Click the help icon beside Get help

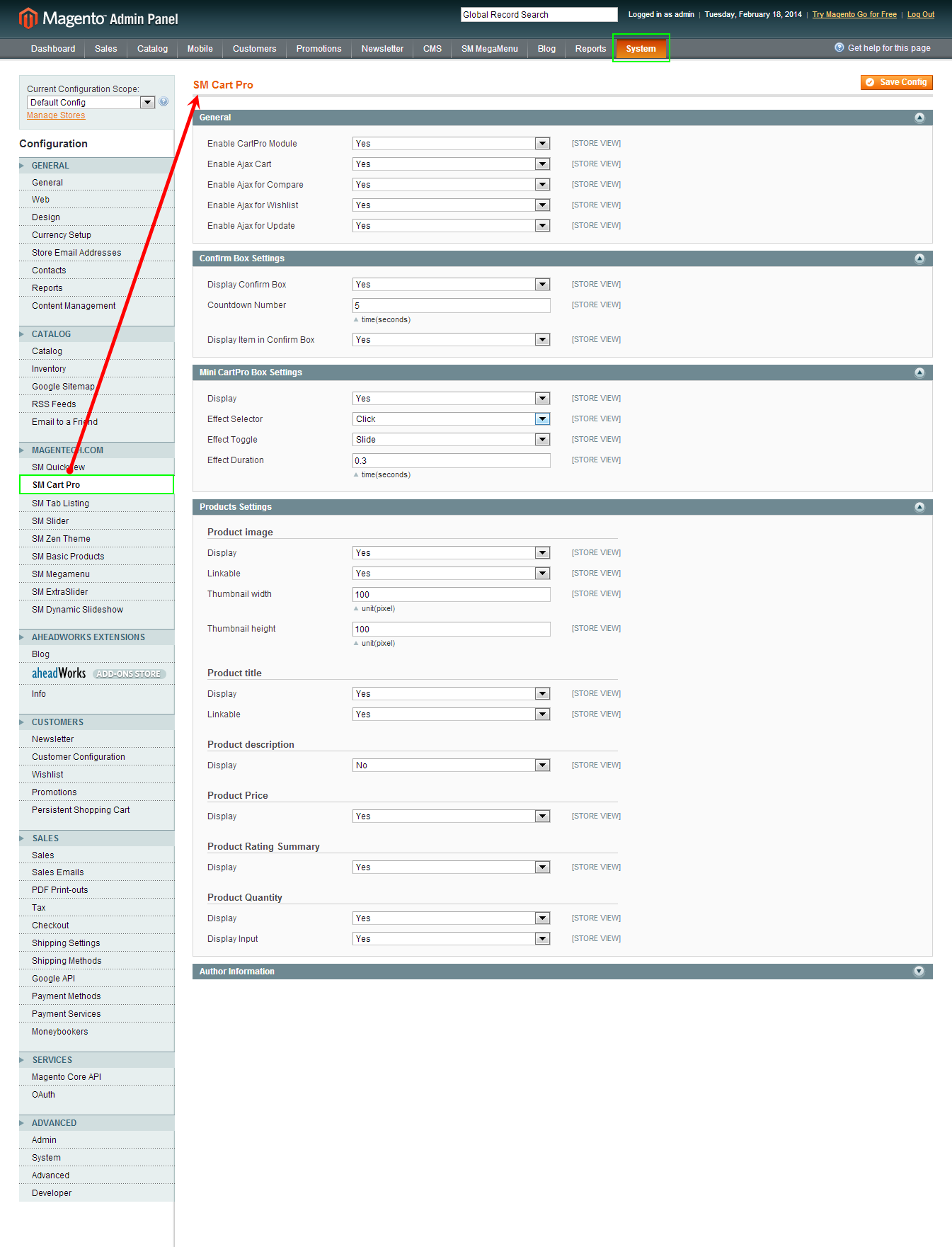839,47
